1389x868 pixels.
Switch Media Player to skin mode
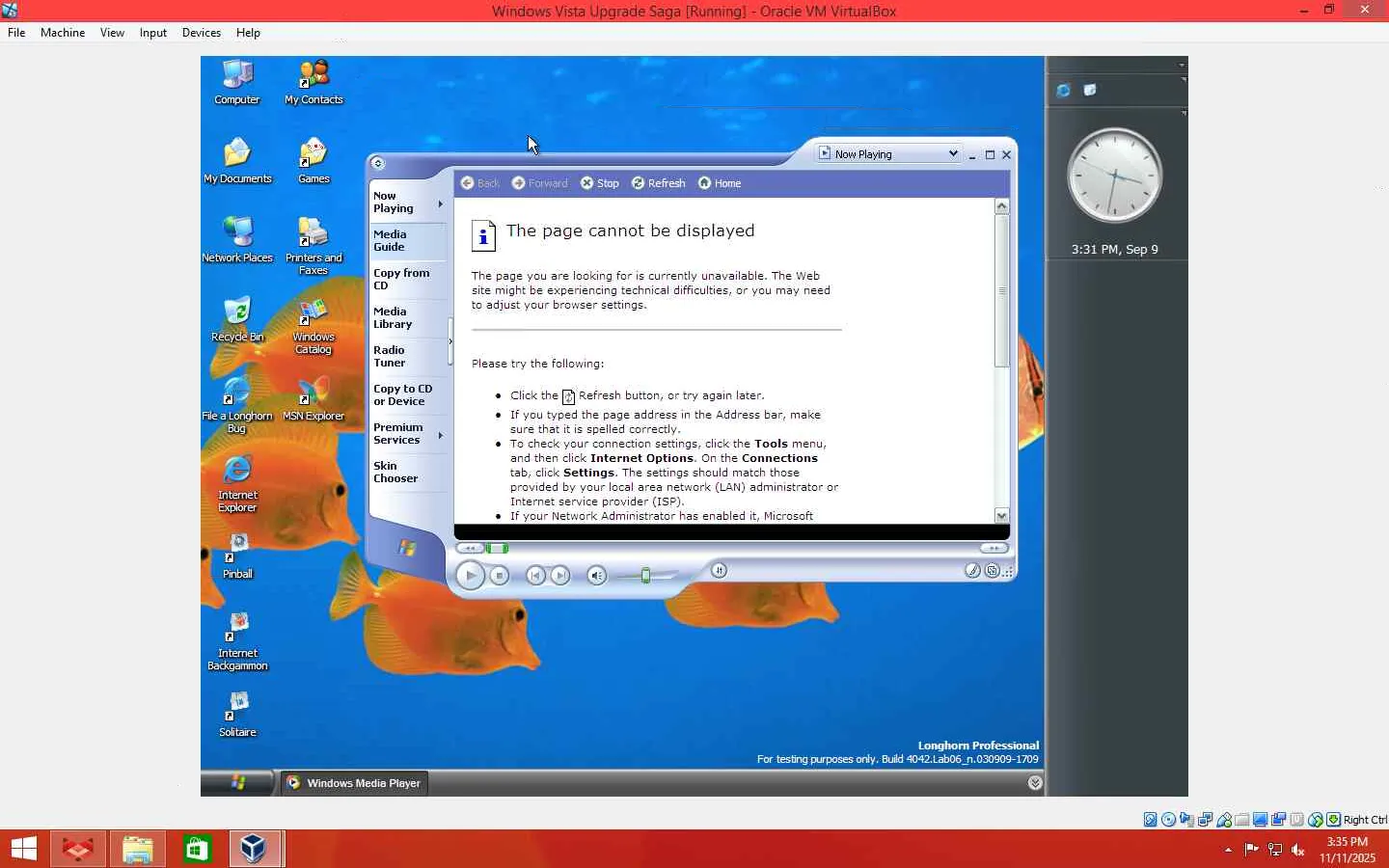coord(992,571)
